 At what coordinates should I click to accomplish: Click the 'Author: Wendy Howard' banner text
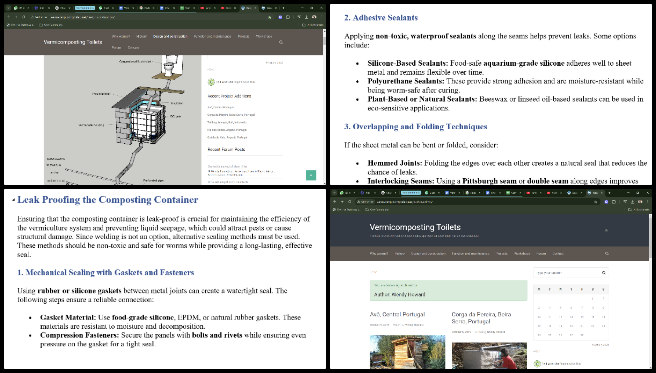[399, 294]
